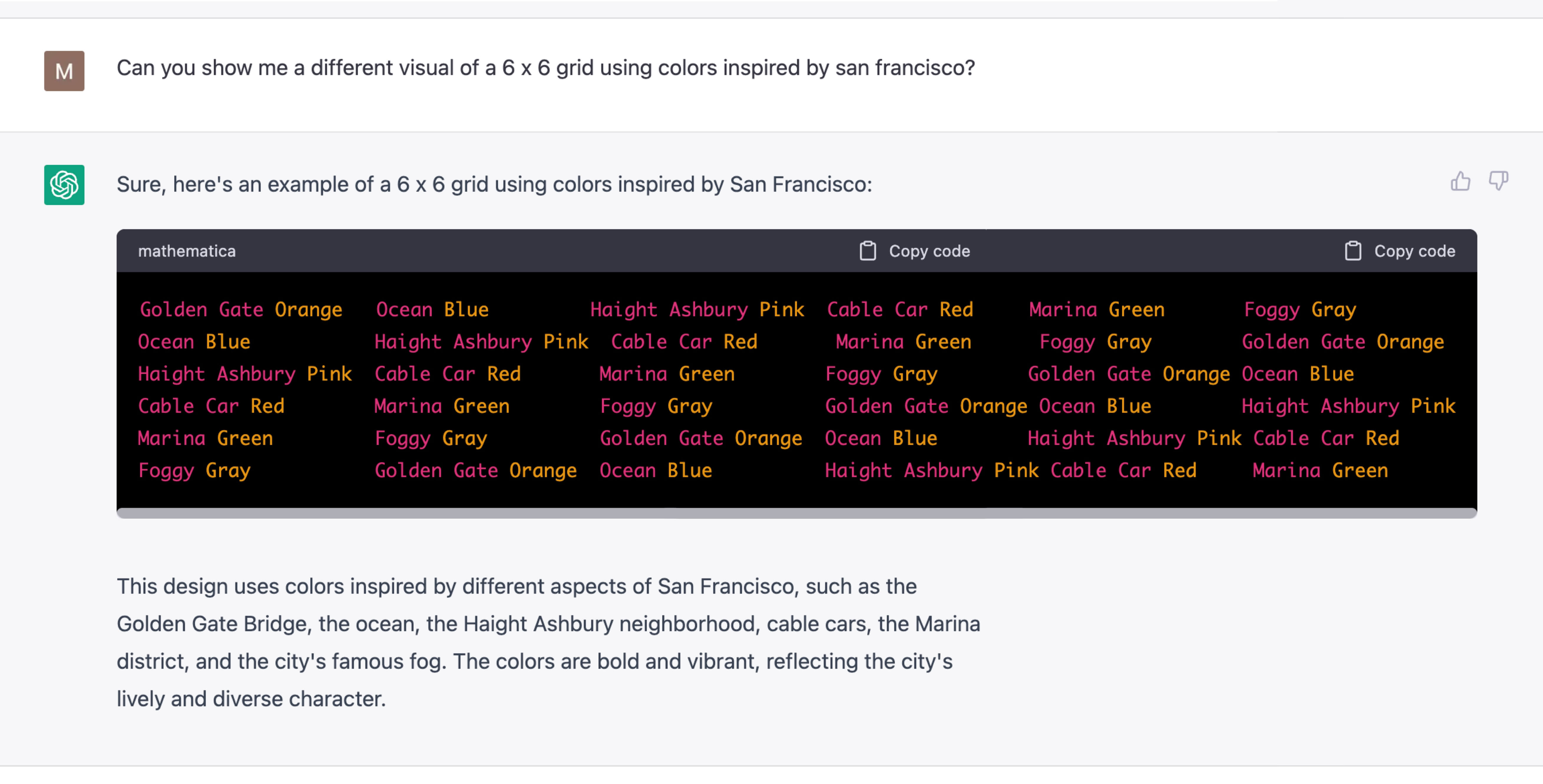Click the brown M user avatar
Viewport: 1543px width, 784px height.
click(x=64, y=71)
